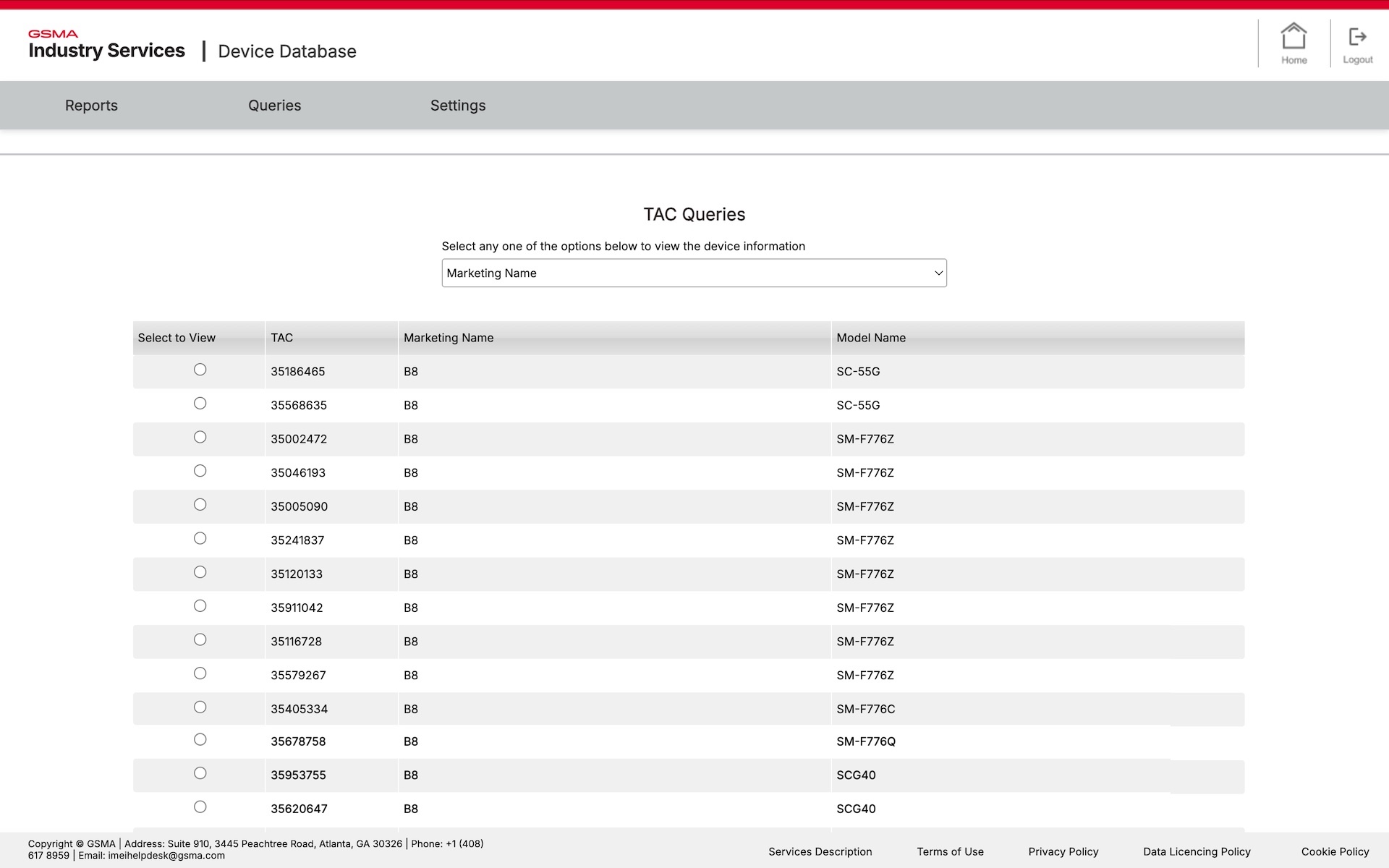Click the GSMA Industry Services logo
The image size is (1389, 868).
pyautogui.click(x=106, y=45)
